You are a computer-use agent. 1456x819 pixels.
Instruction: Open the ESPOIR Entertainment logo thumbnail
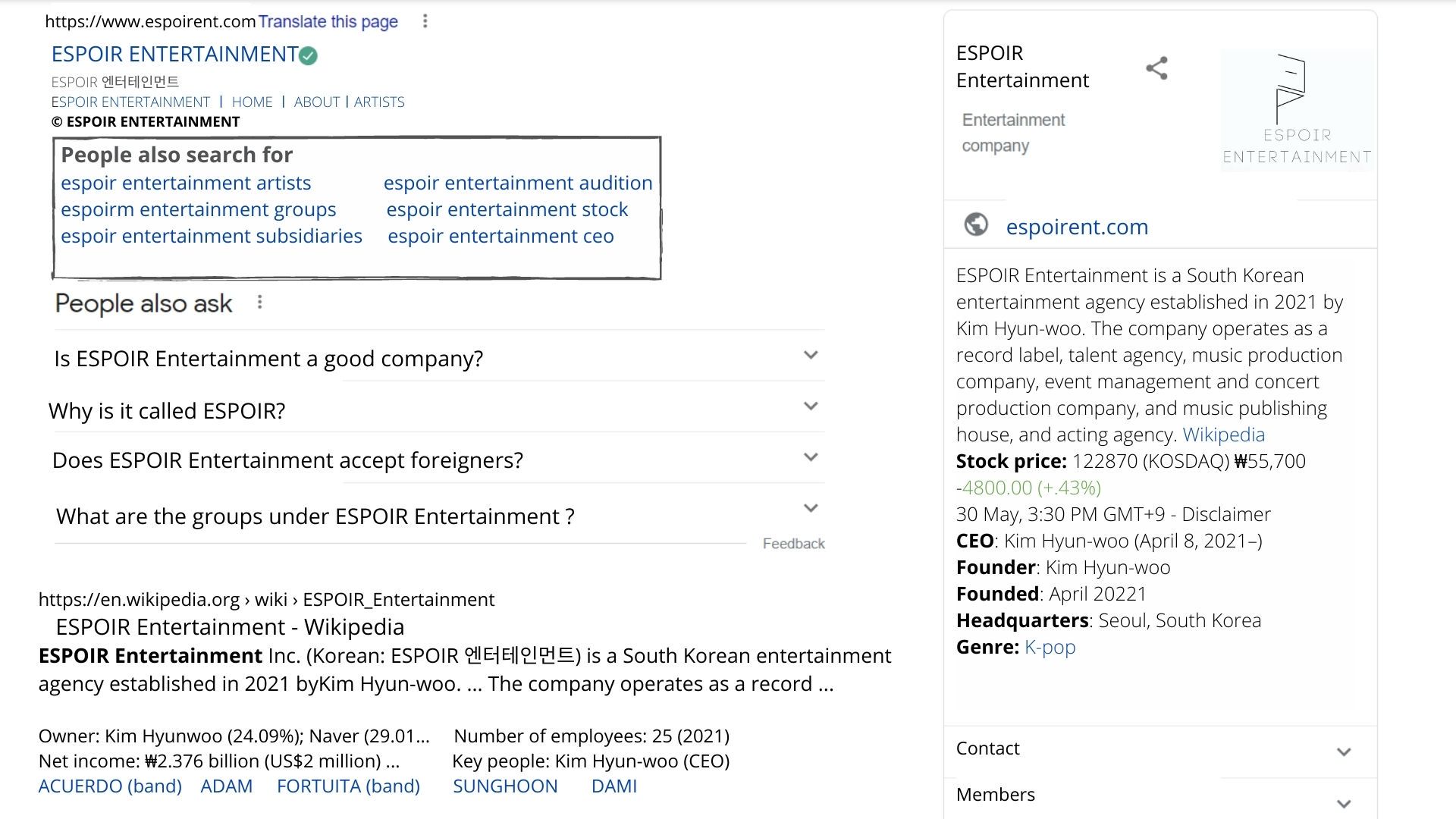1297,110
